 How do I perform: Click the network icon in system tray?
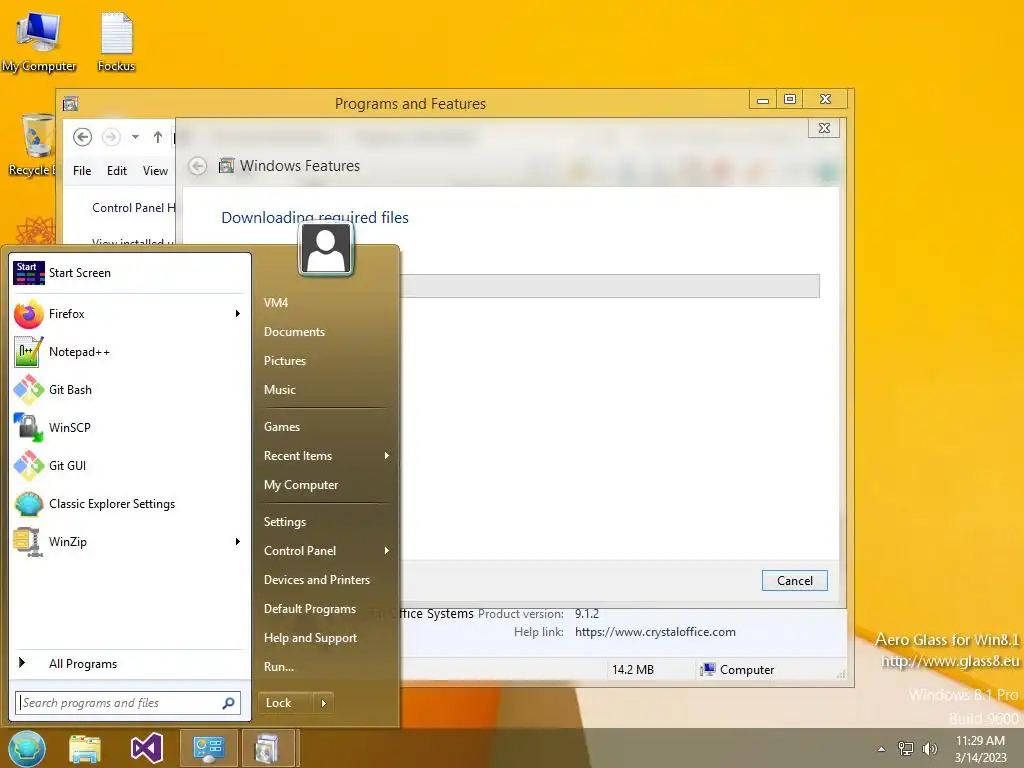click(x=906, y=748)
